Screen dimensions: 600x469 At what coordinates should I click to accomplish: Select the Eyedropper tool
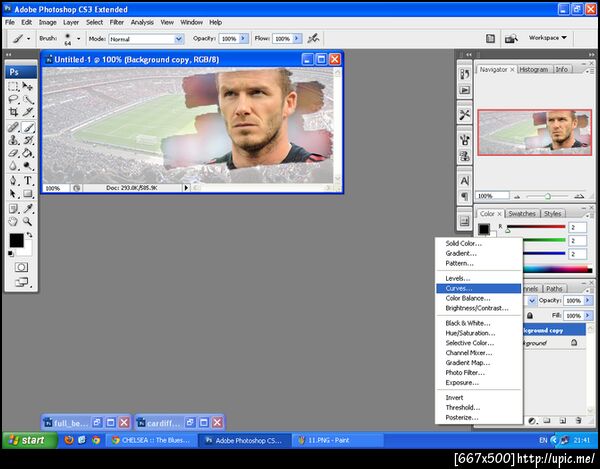pos(28,208)
